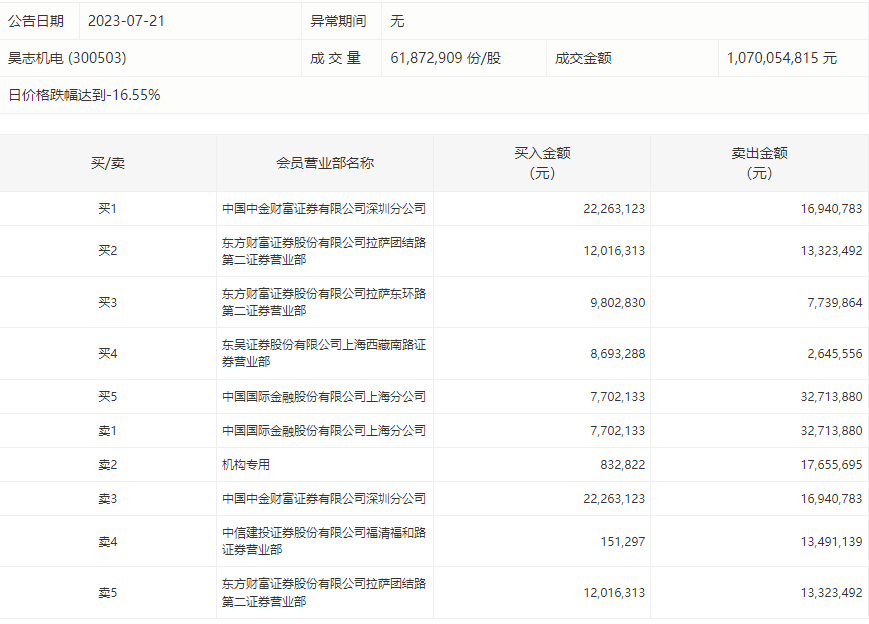
Task: Select 卖1 中国国际金融上海分公司 entry
Action: point(324,430)
